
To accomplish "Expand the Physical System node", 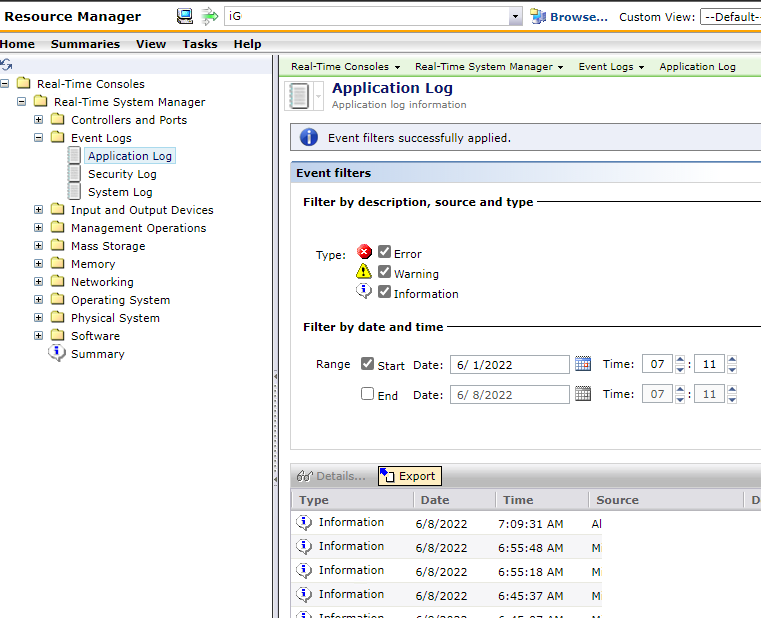I will coord(38,317).
